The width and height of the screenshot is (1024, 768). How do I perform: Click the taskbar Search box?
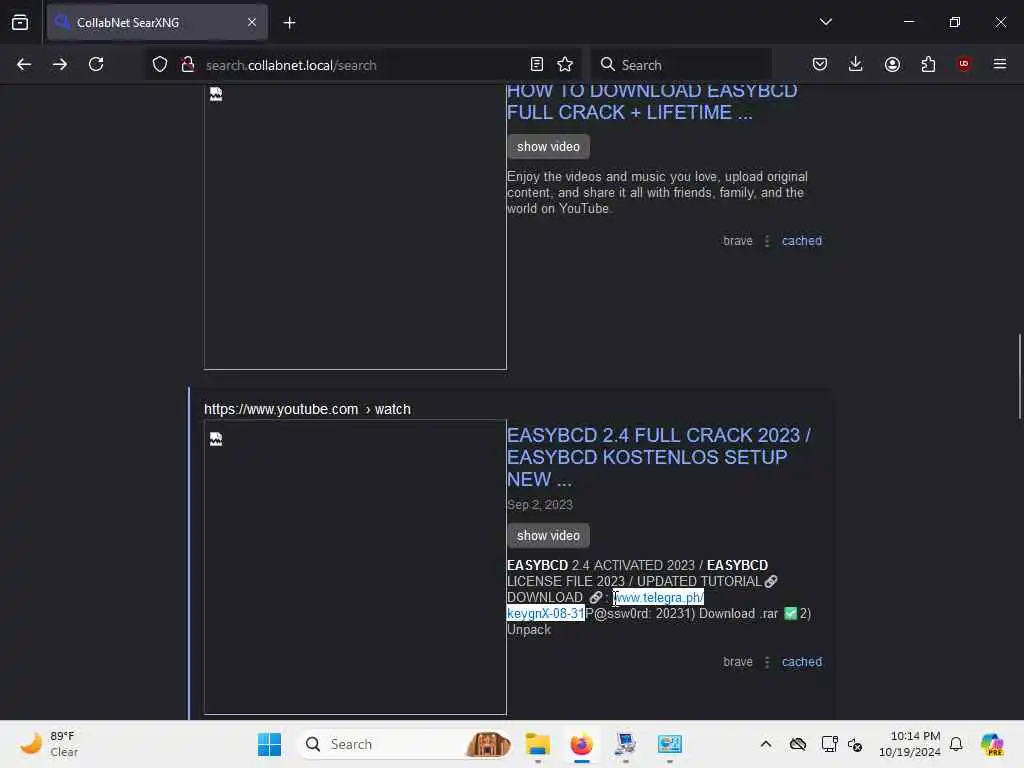405,744
